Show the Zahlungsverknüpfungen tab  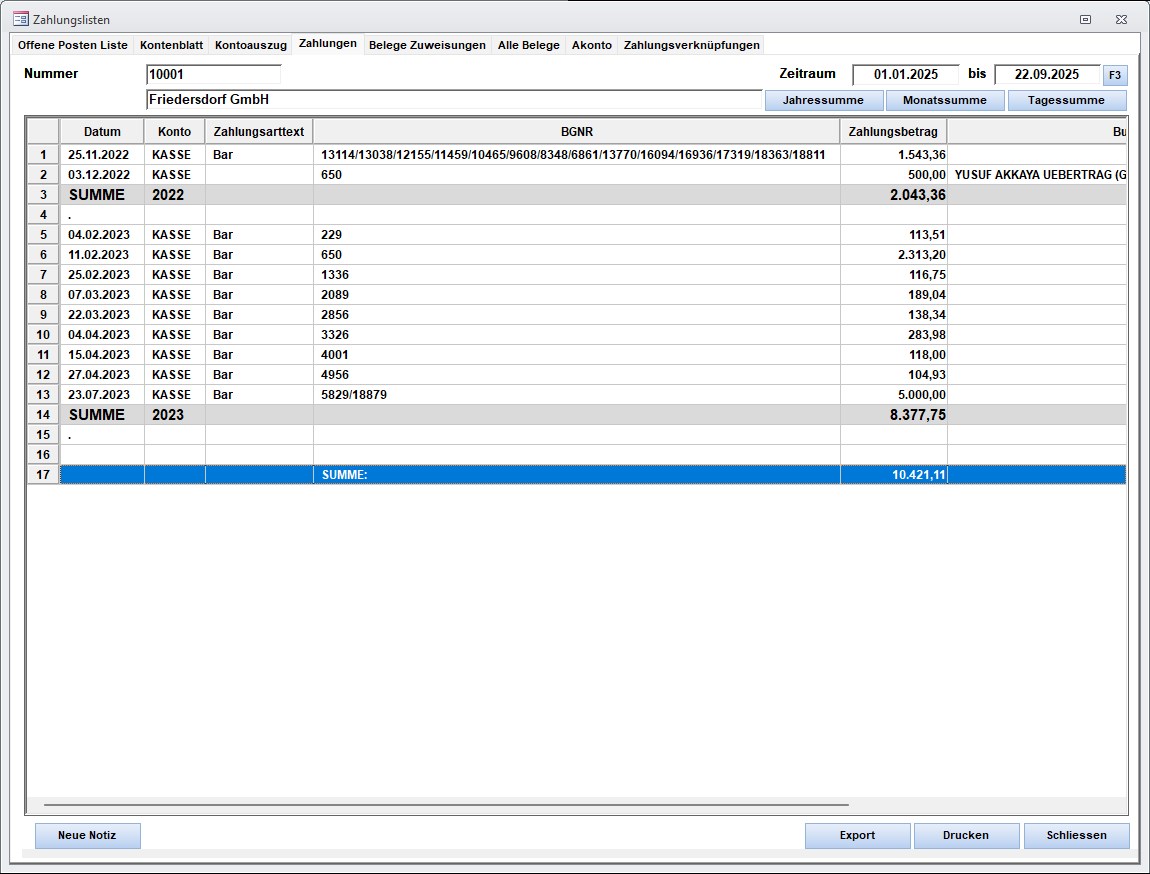click(691, 45)
